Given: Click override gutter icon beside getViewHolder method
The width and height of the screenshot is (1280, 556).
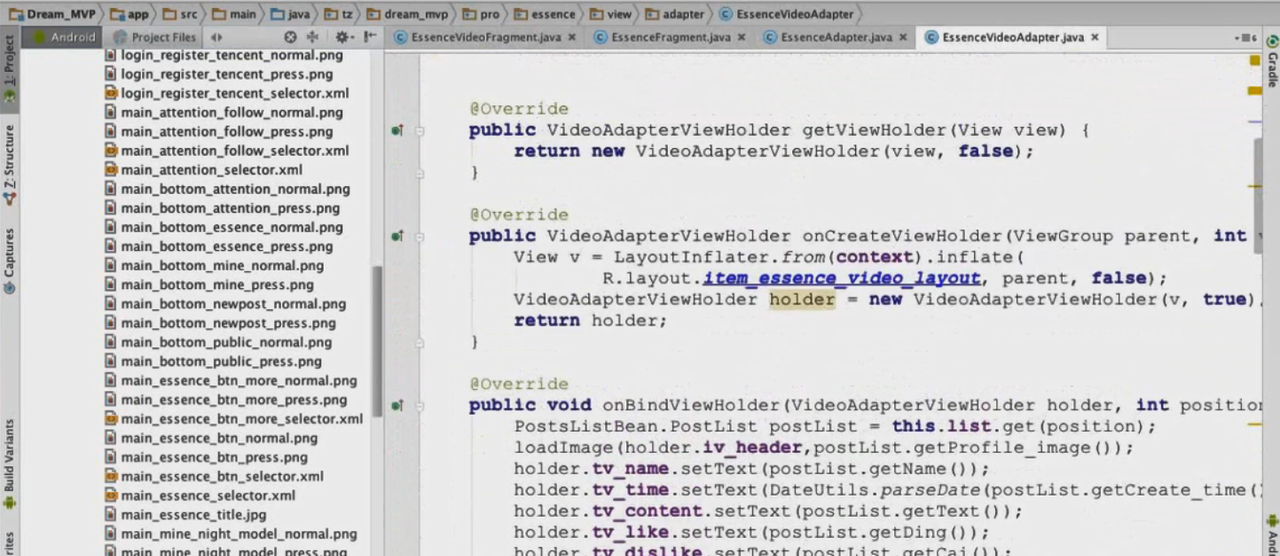Looking at the screenshot, I should (397, 130).
